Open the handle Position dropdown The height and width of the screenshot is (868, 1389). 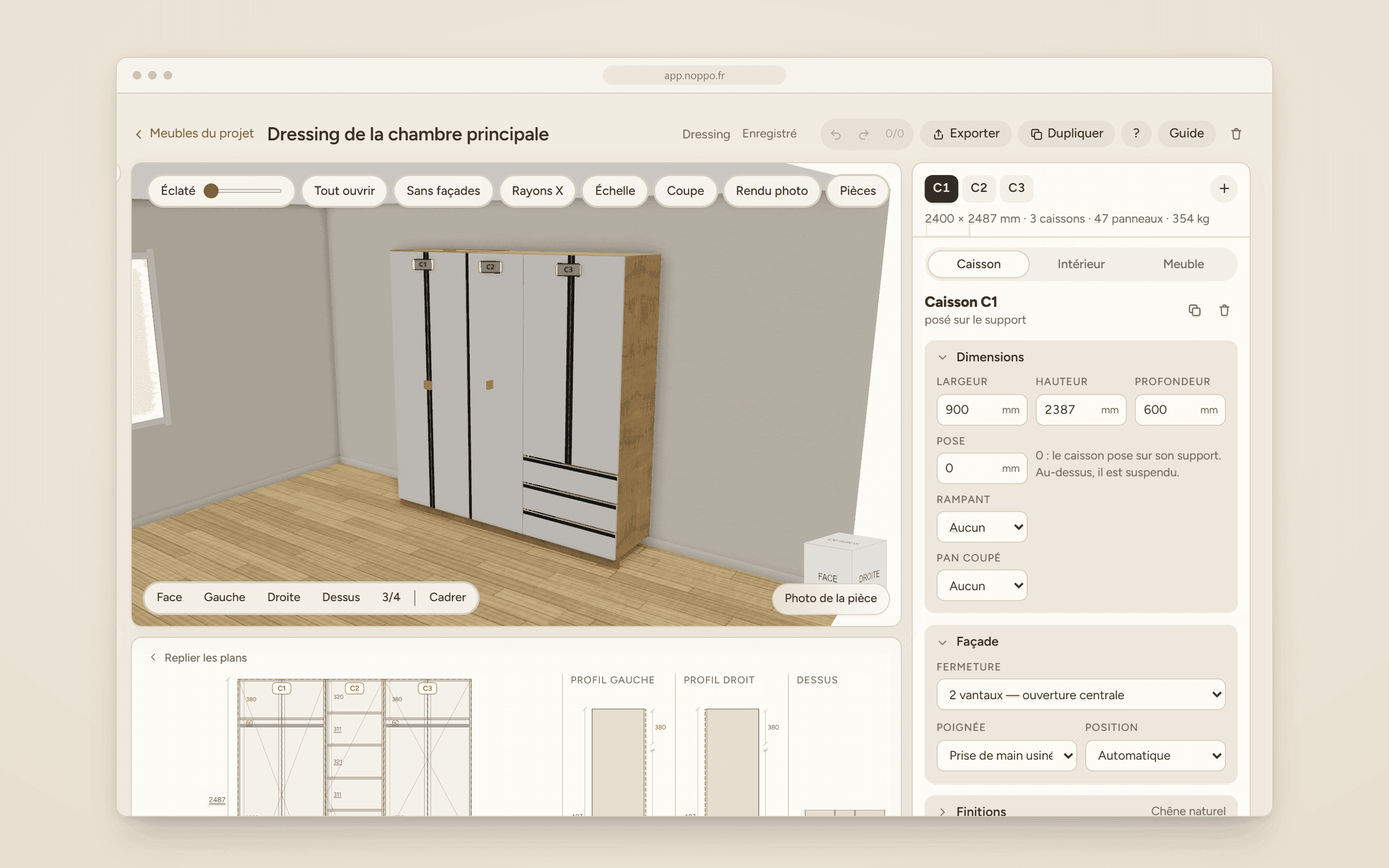(1155, 756)
